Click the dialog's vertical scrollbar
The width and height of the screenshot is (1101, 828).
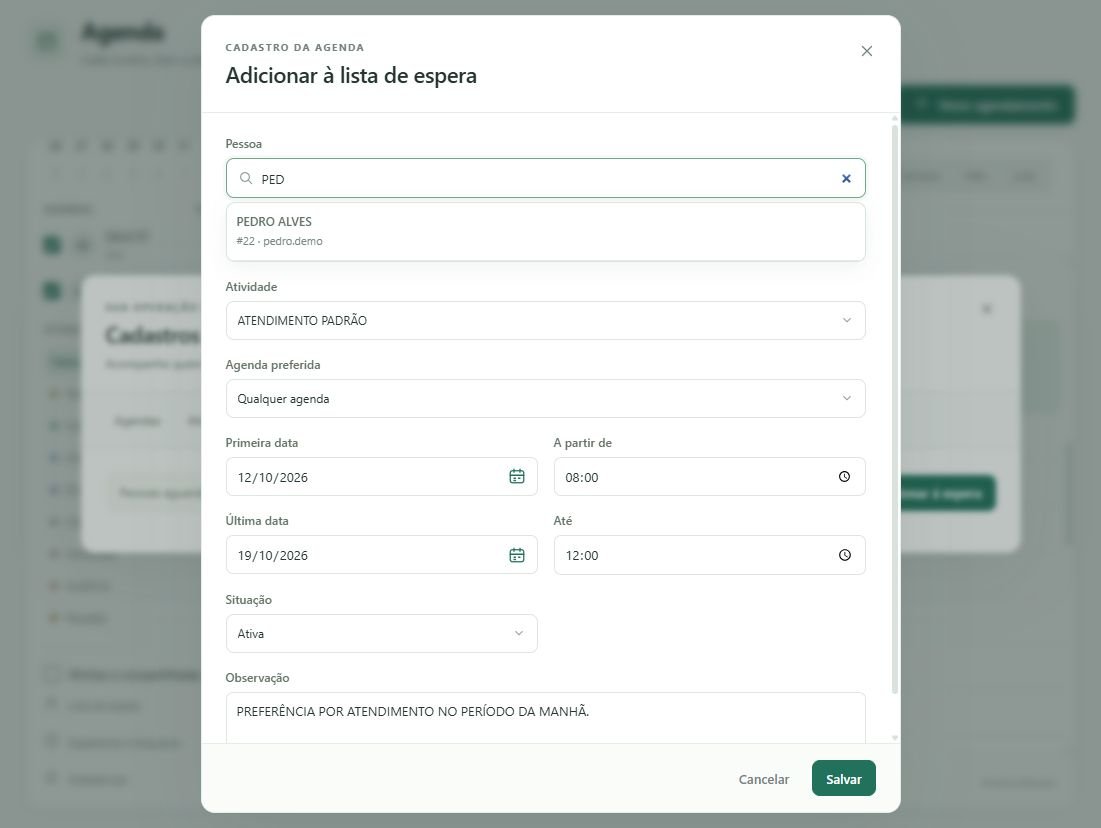pos(895,409)
